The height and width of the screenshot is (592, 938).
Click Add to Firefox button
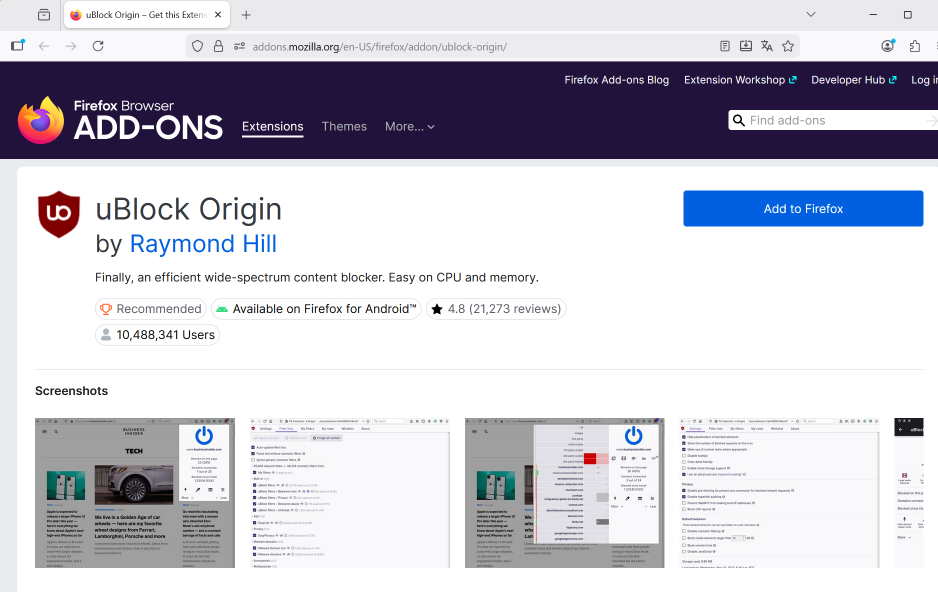(803, 209)
